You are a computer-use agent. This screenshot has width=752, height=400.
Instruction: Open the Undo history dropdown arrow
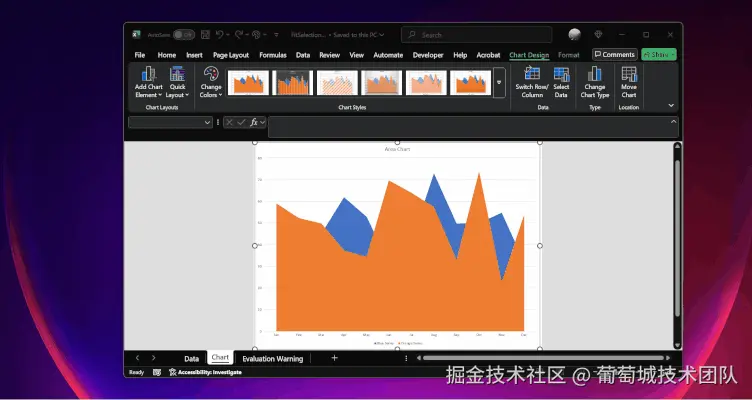(227, 35)
